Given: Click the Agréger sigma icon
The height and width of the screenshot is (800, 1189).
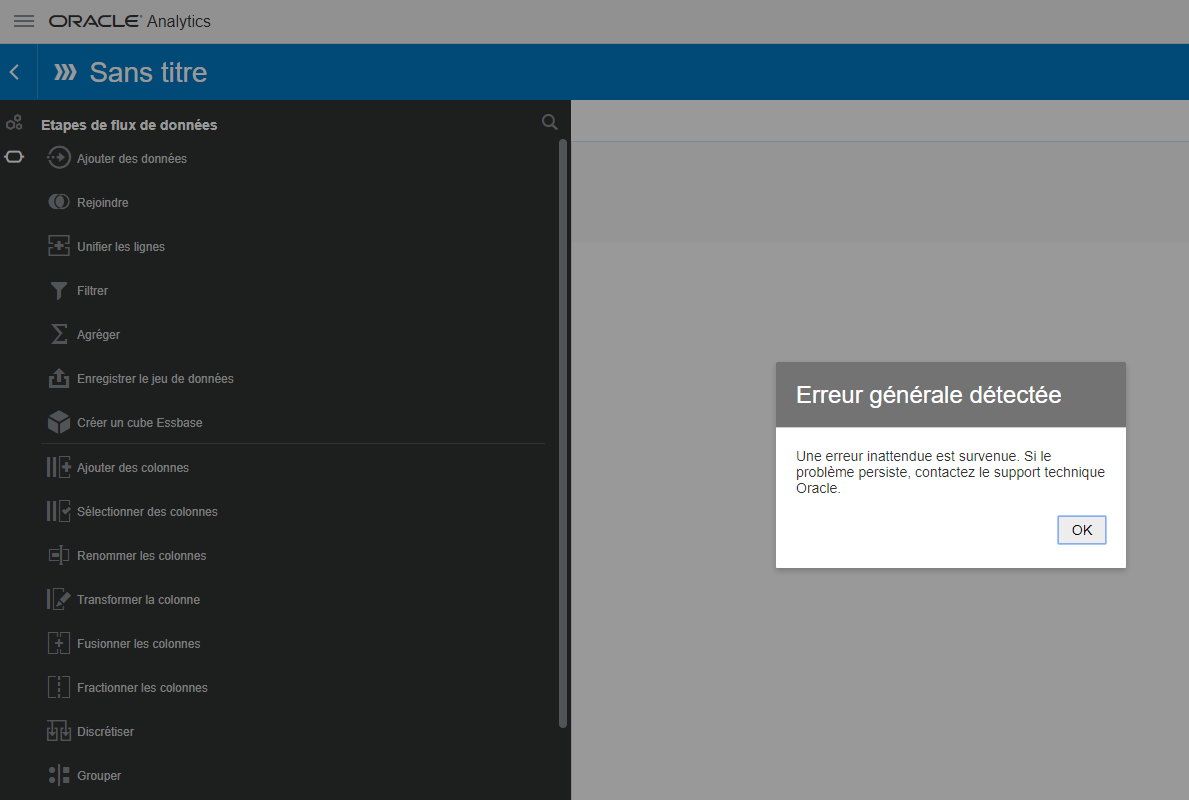Looking at the screenshot, I should (58, 334).
